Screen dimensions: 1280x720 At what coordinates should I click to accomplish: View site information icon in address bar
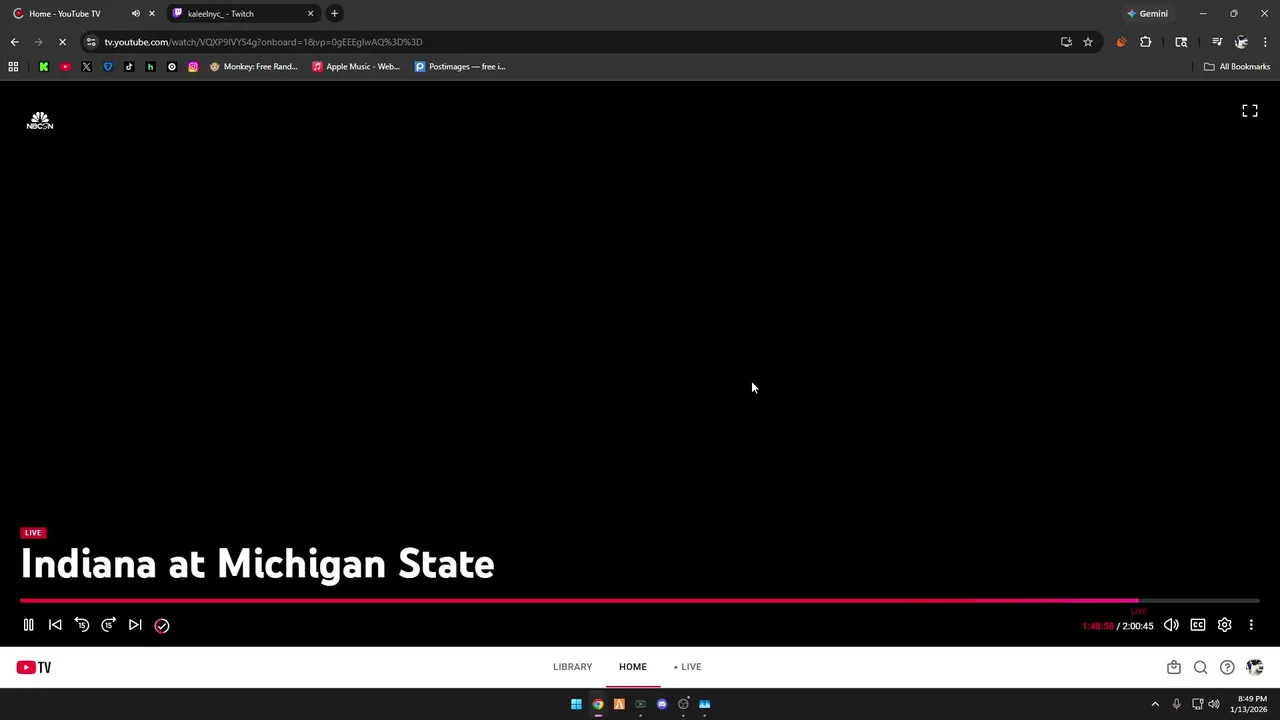pyautogui.click(x=91, y=42)
